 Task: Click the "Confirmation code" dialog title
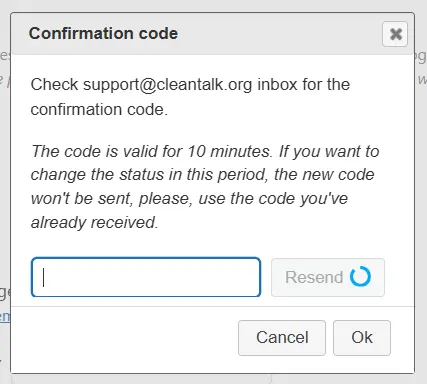tap(103, 33)
